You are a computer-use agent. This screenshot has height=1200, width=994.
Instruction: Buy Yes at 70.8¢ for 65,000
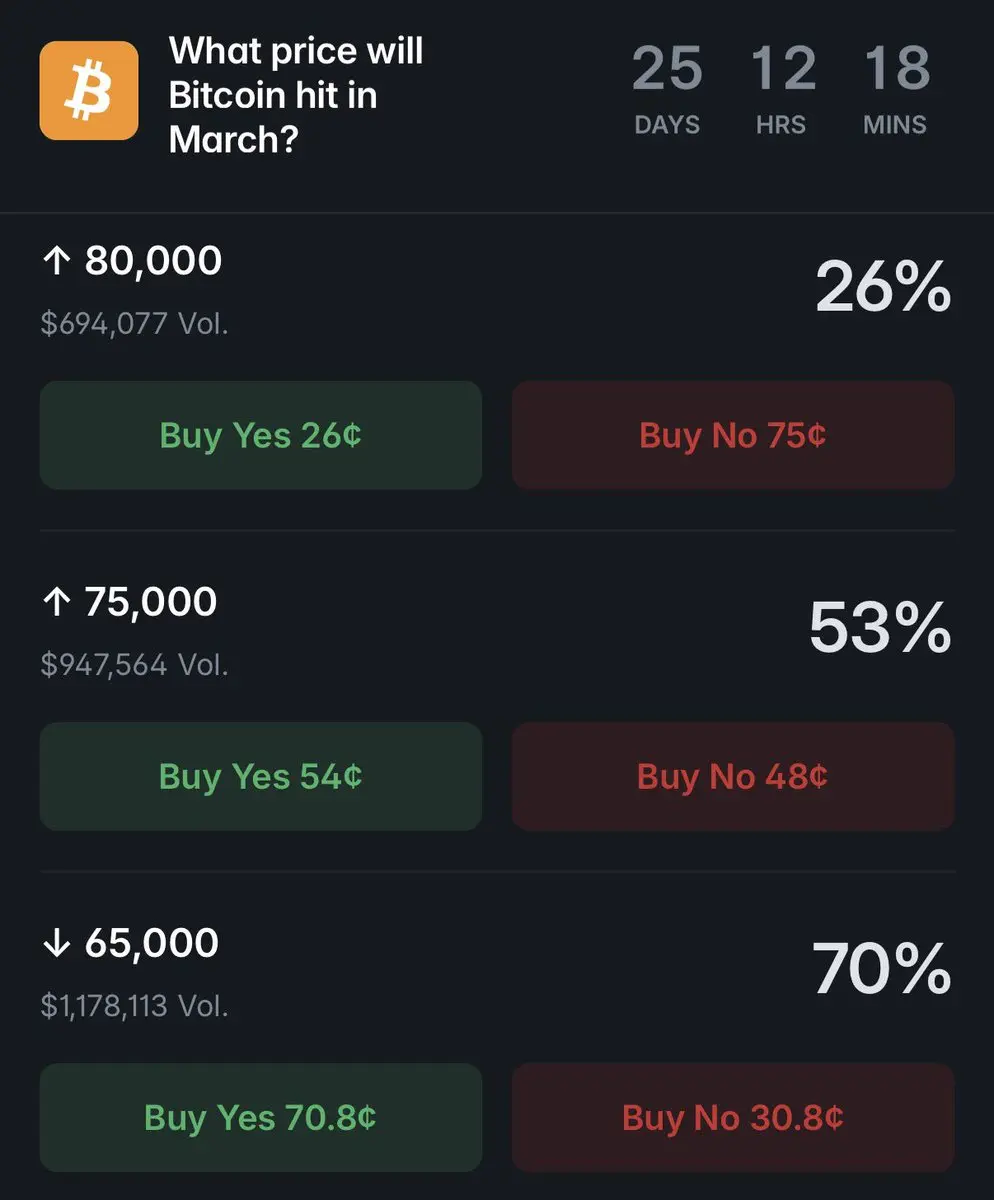(260, 1117)
